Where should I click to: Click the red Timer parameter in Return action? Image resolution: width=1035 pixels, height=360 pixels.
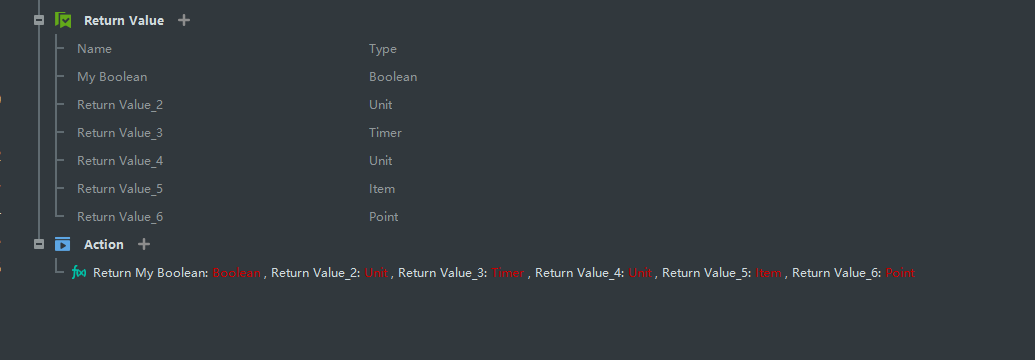(x=508, y=273)
